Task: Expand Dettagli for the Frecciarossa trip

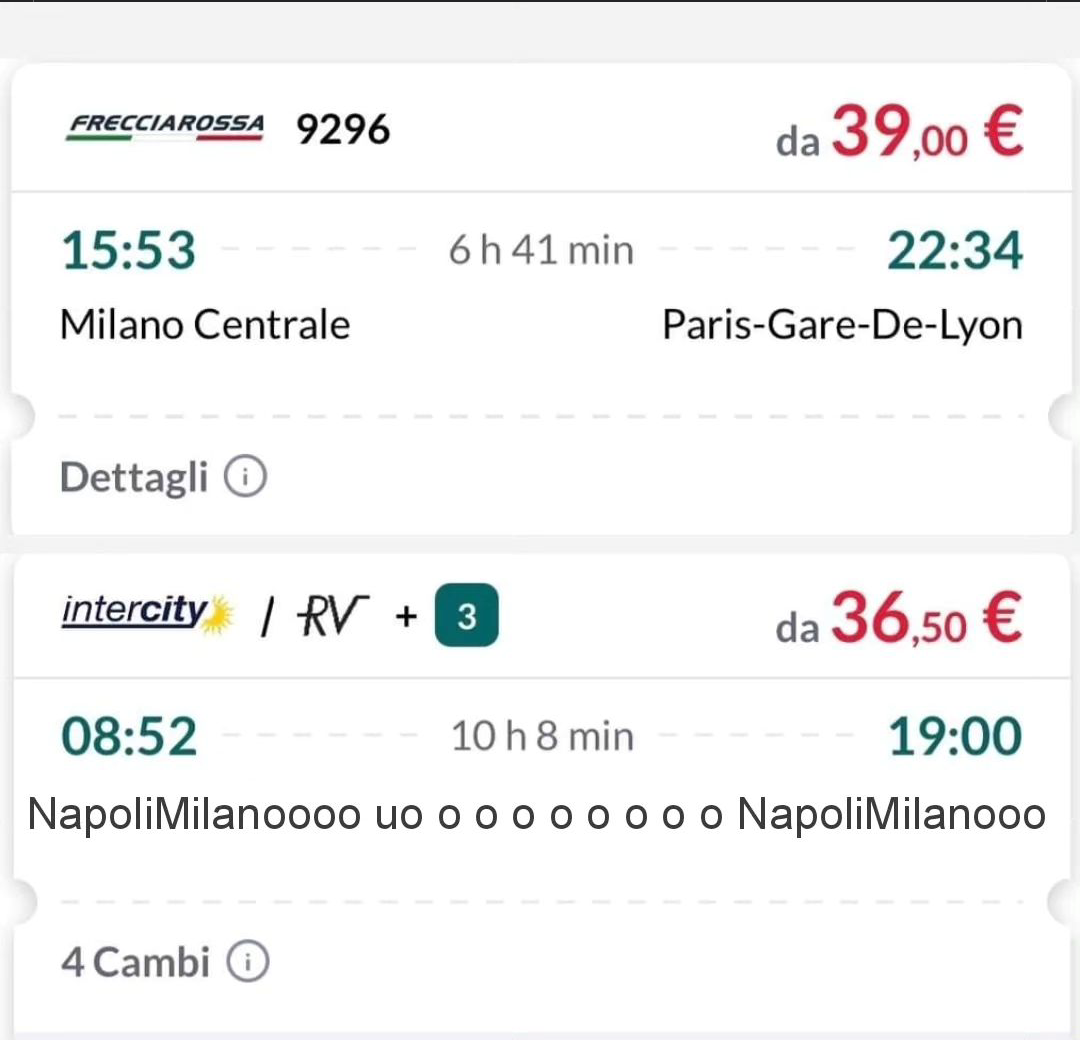Action: (x=134, y=477)
